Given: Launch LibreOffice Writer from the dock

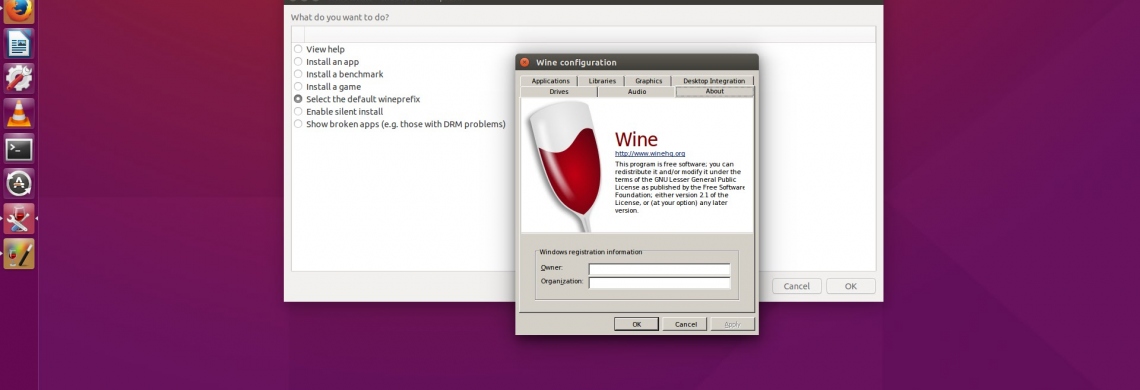Looking at the screenshot, I should [19, 43].
